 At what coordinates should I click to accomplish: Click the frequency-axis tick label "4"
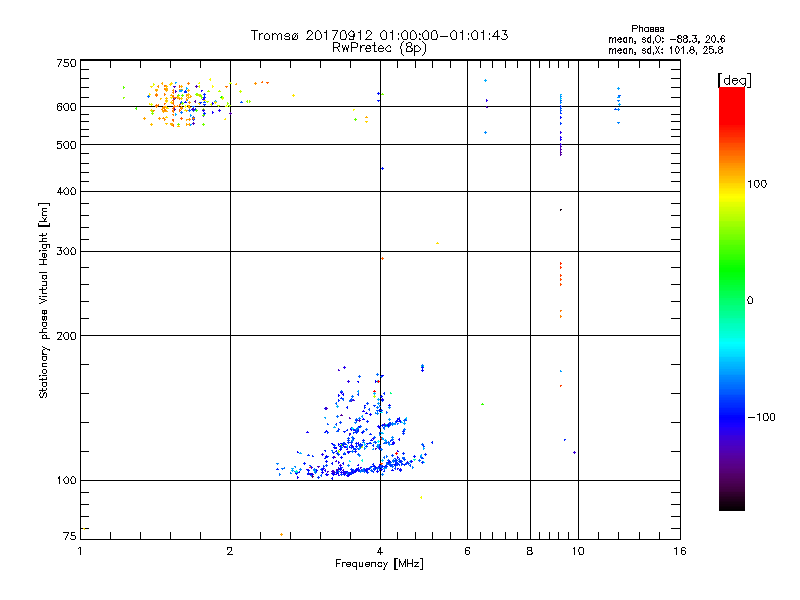click(380, 551)
